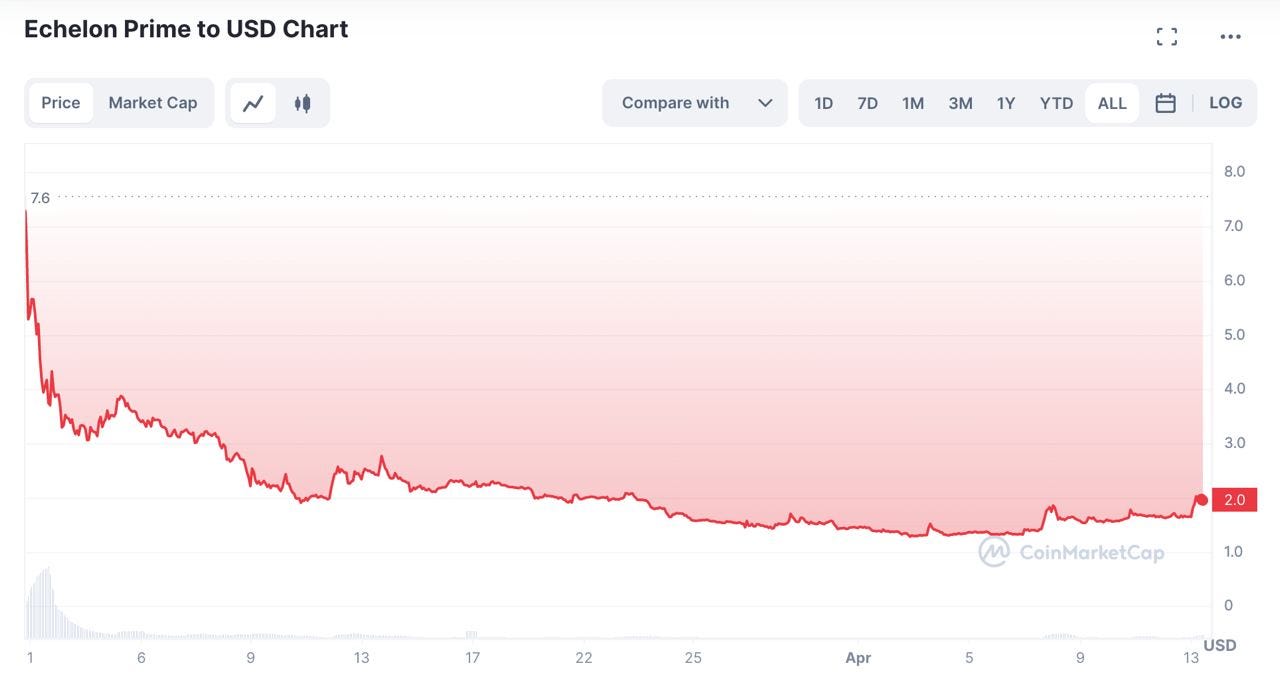Switch to candlestick chart view

[302, 102]
